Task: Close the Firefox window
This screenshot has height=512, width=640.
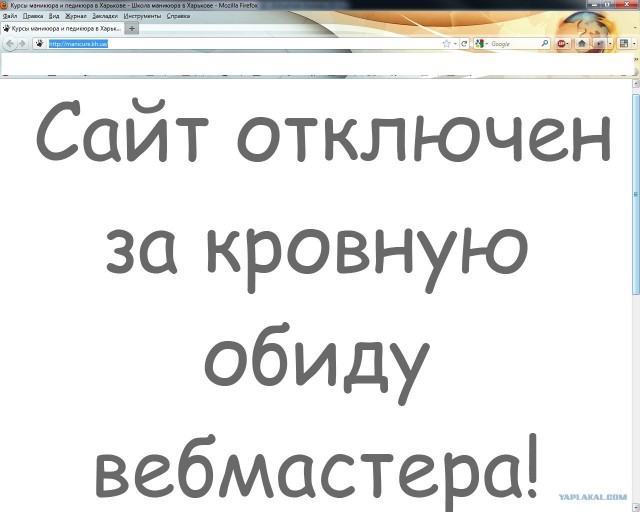Action: pos(627,4)
